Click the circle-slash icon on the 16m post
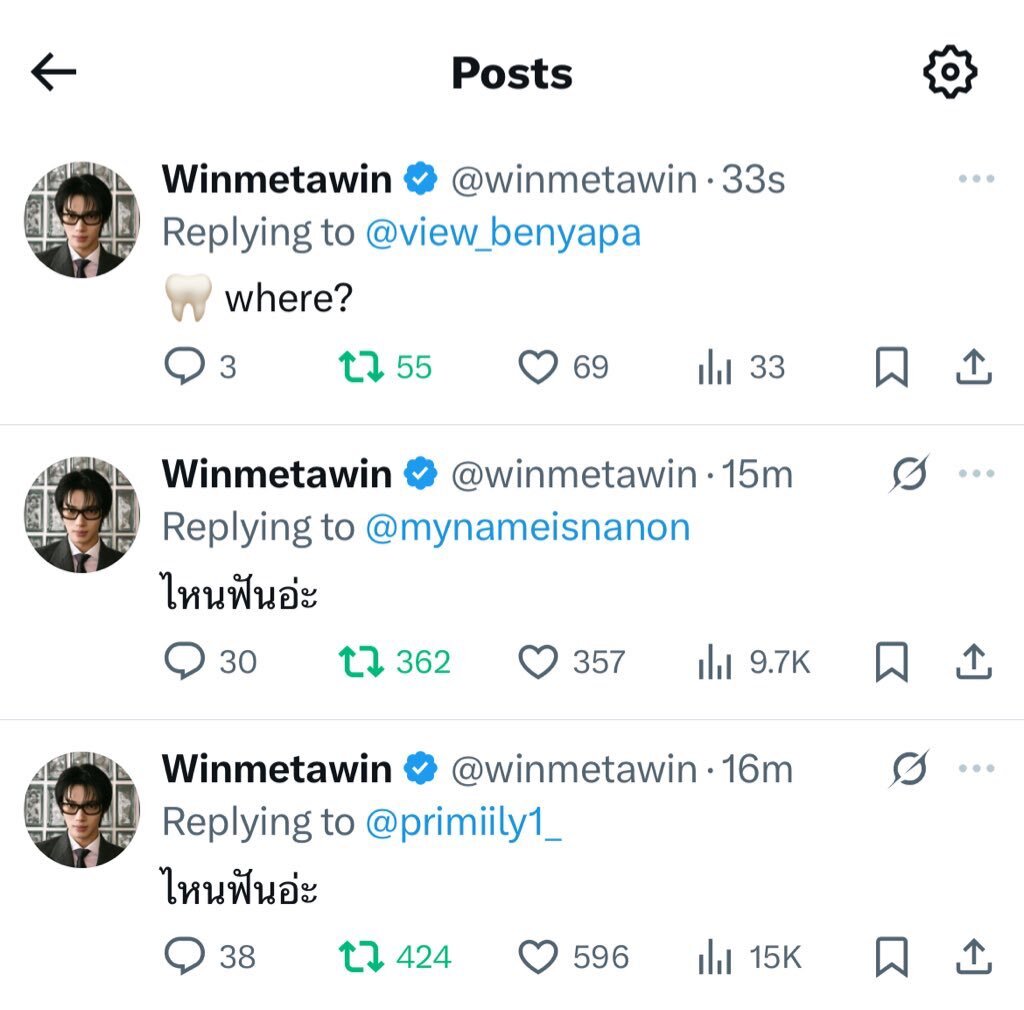 point(908,769)
